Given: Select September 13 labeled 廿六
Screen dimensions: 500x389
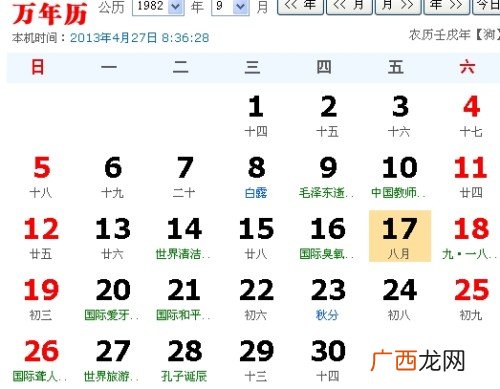Looking at the screenshot, I should click(x=113, y=238).
